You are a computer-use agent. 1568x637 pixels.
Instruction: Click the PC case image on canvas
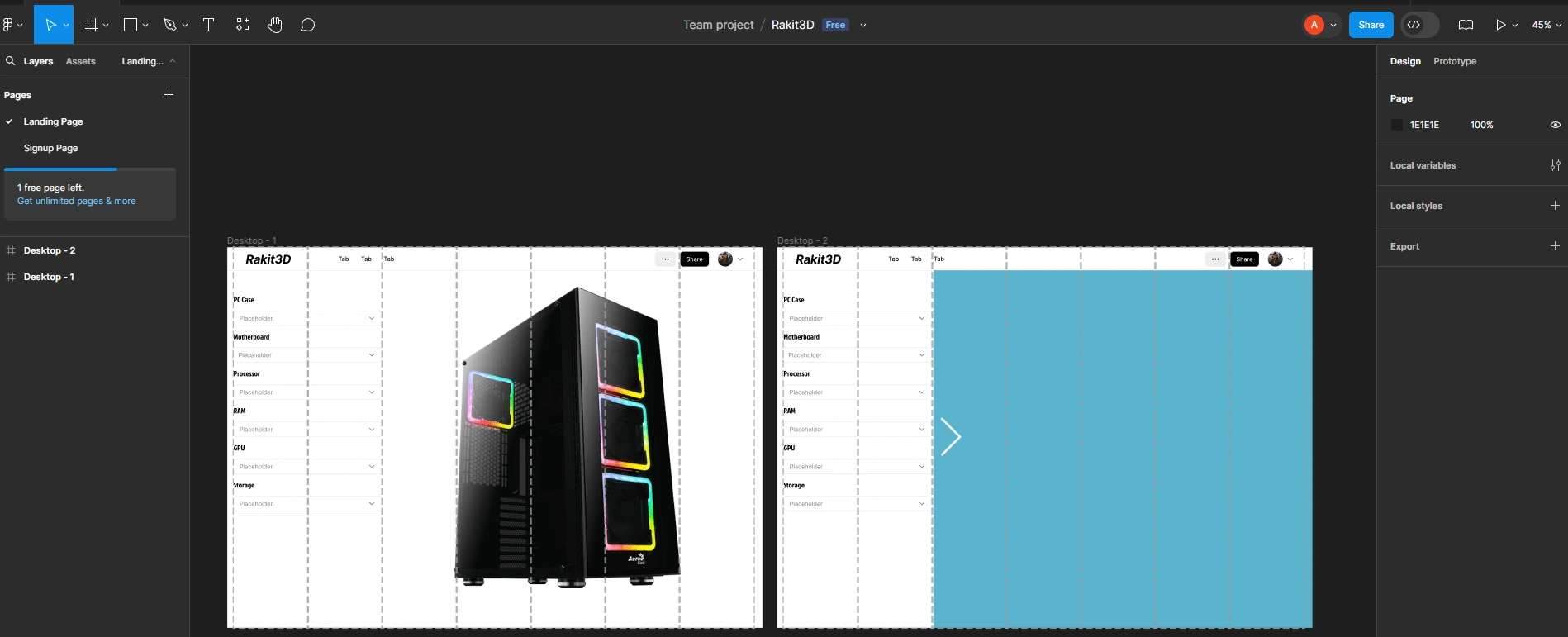tap(568, 437)
